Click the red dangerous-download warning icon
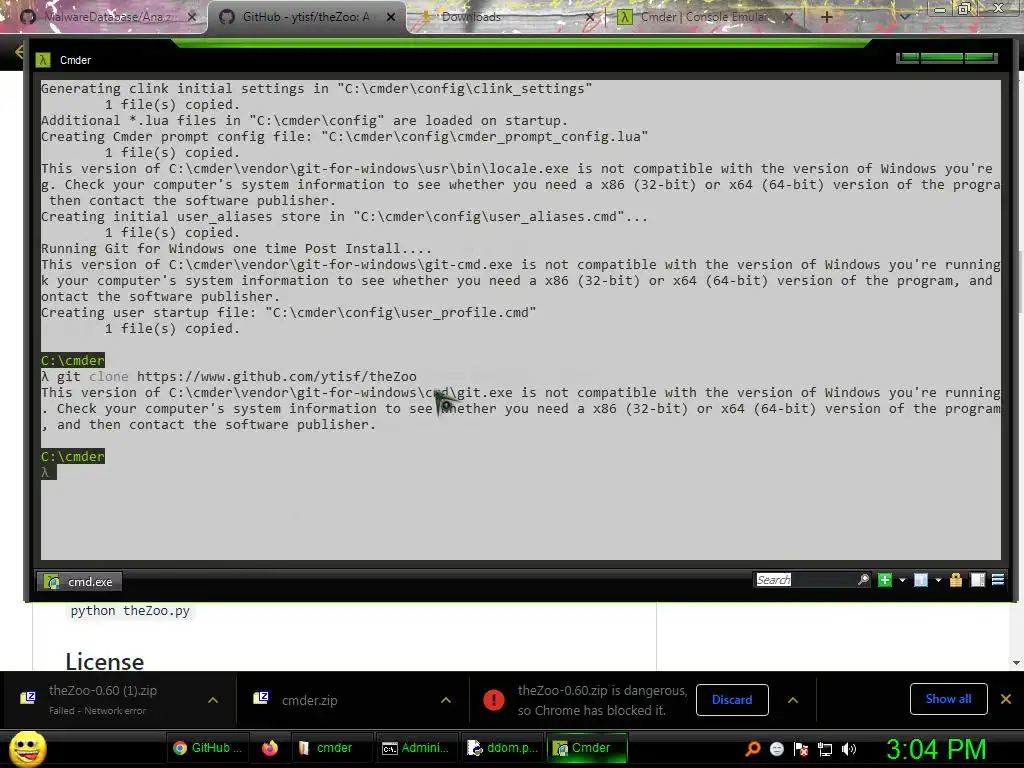Screen dimensions: 1024x768 tap(494, 700)
